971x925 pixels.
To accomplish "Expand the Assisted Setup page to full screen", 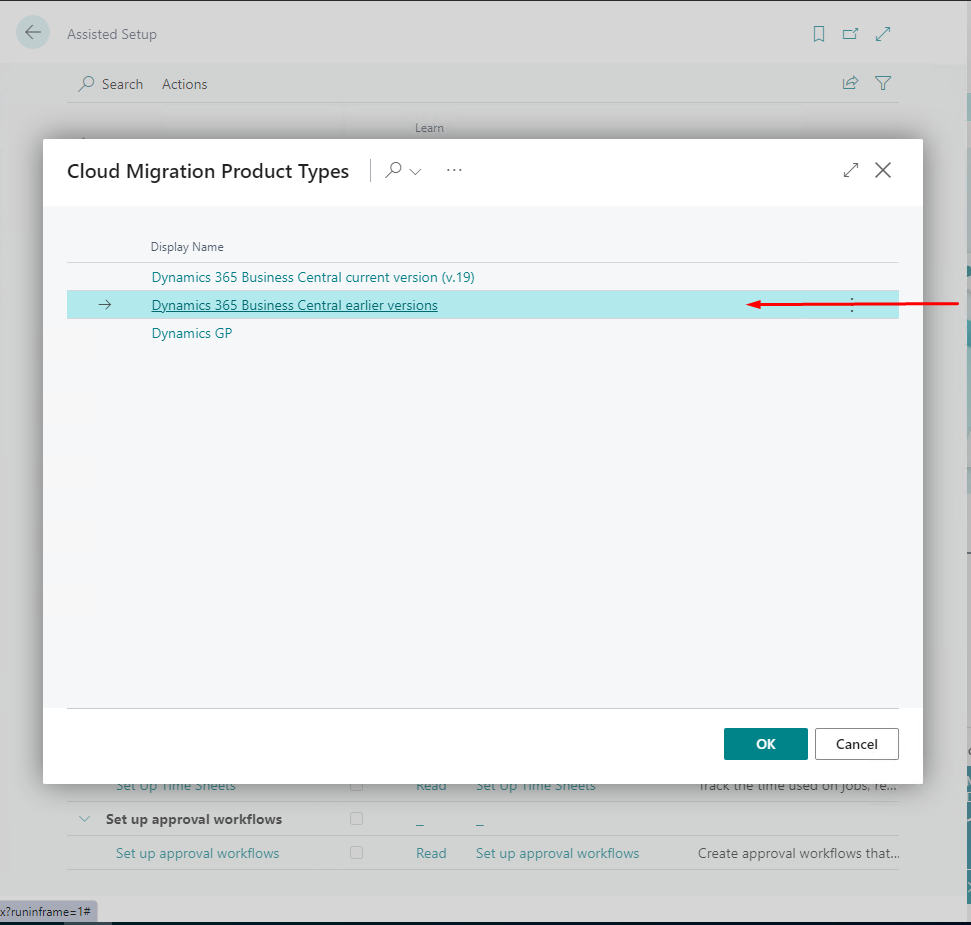I will [882, 34].
